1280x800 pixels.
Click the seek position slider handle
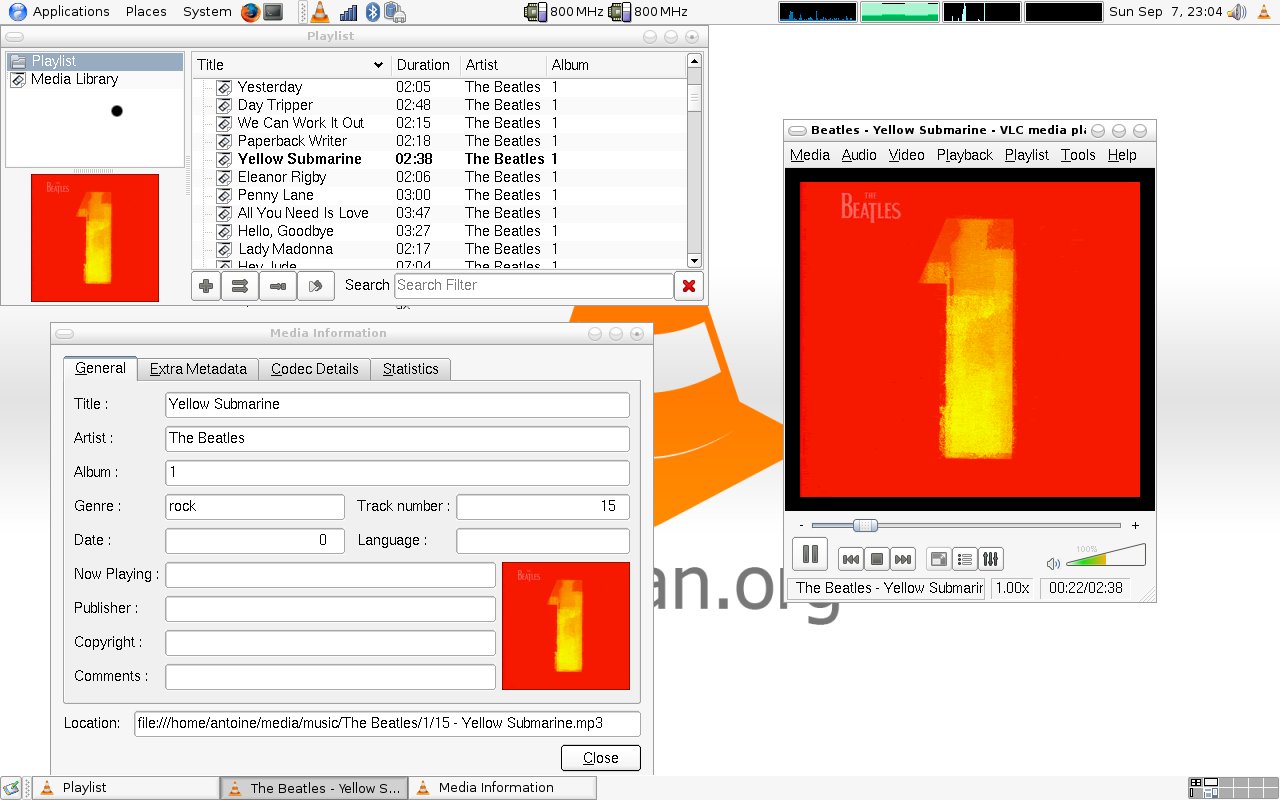coord(866,526)
